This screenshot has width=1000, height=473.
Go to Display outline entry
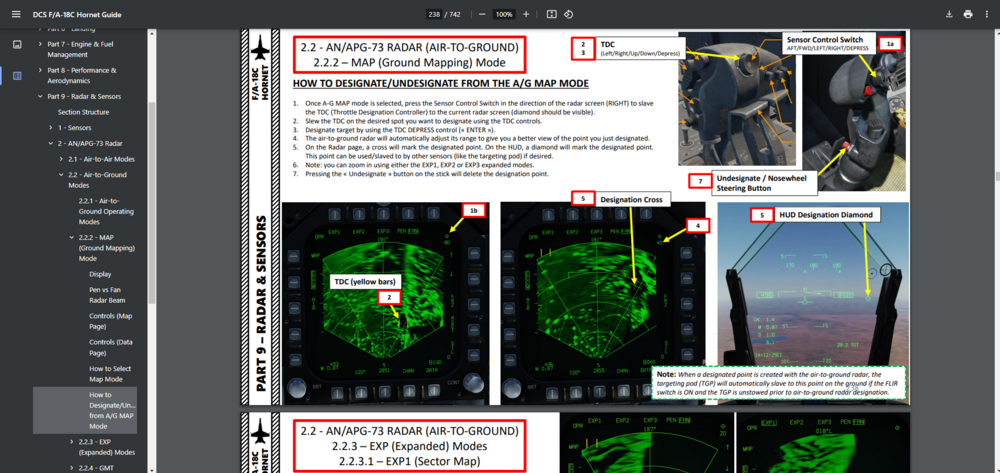100,274
